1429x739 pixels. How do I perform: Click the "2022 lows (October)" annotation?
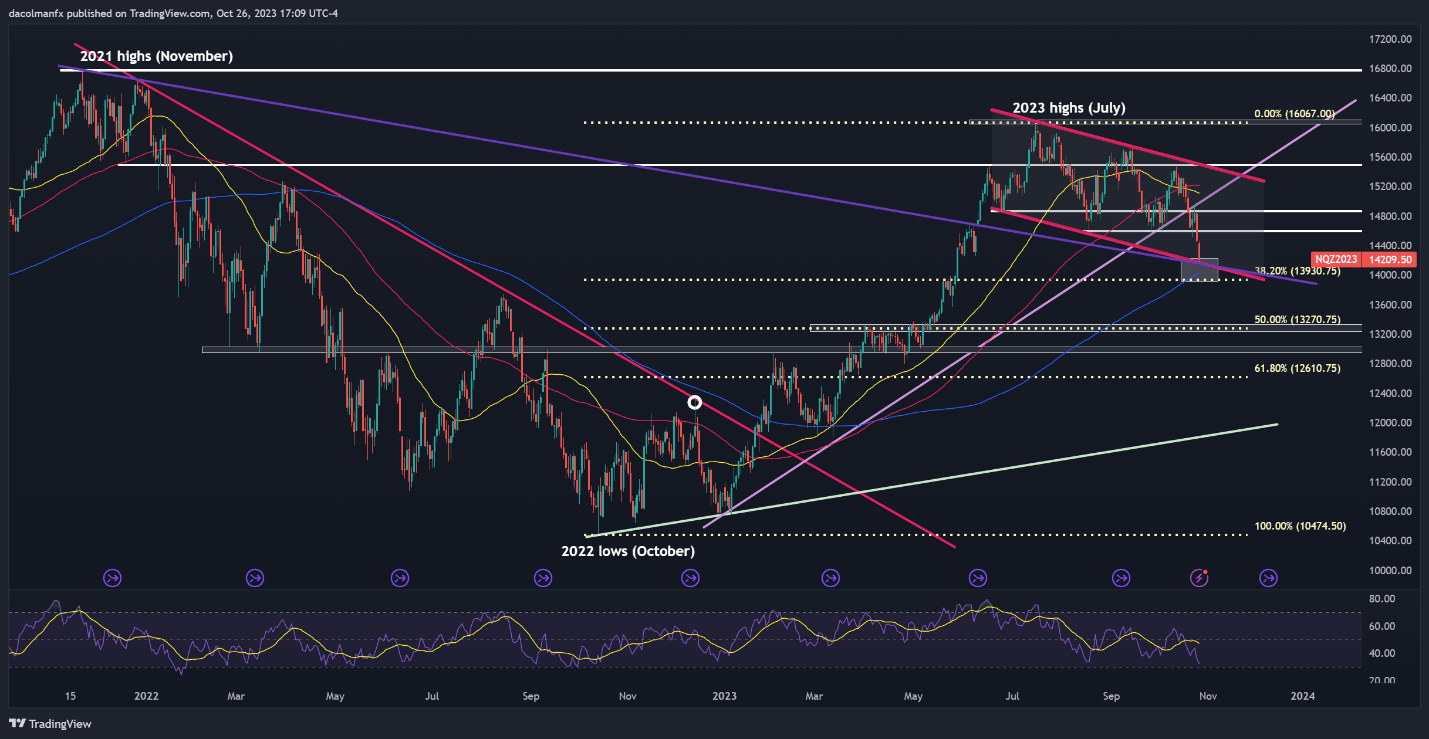(627, 551)
